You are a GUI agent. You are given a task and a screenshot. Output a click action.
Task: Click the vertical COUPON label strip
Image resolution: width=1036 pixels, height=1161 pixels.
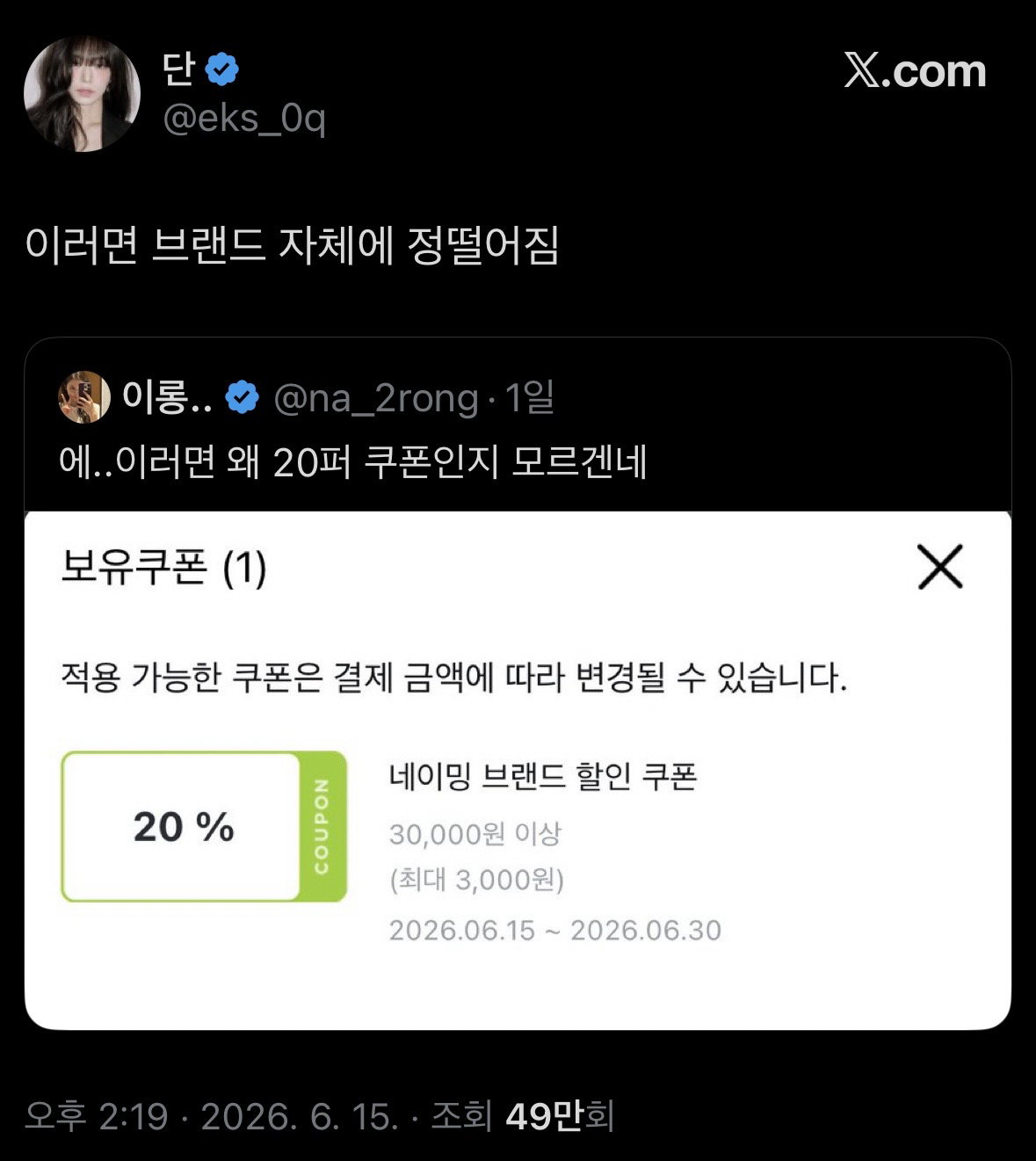click(x=322, y=826)
